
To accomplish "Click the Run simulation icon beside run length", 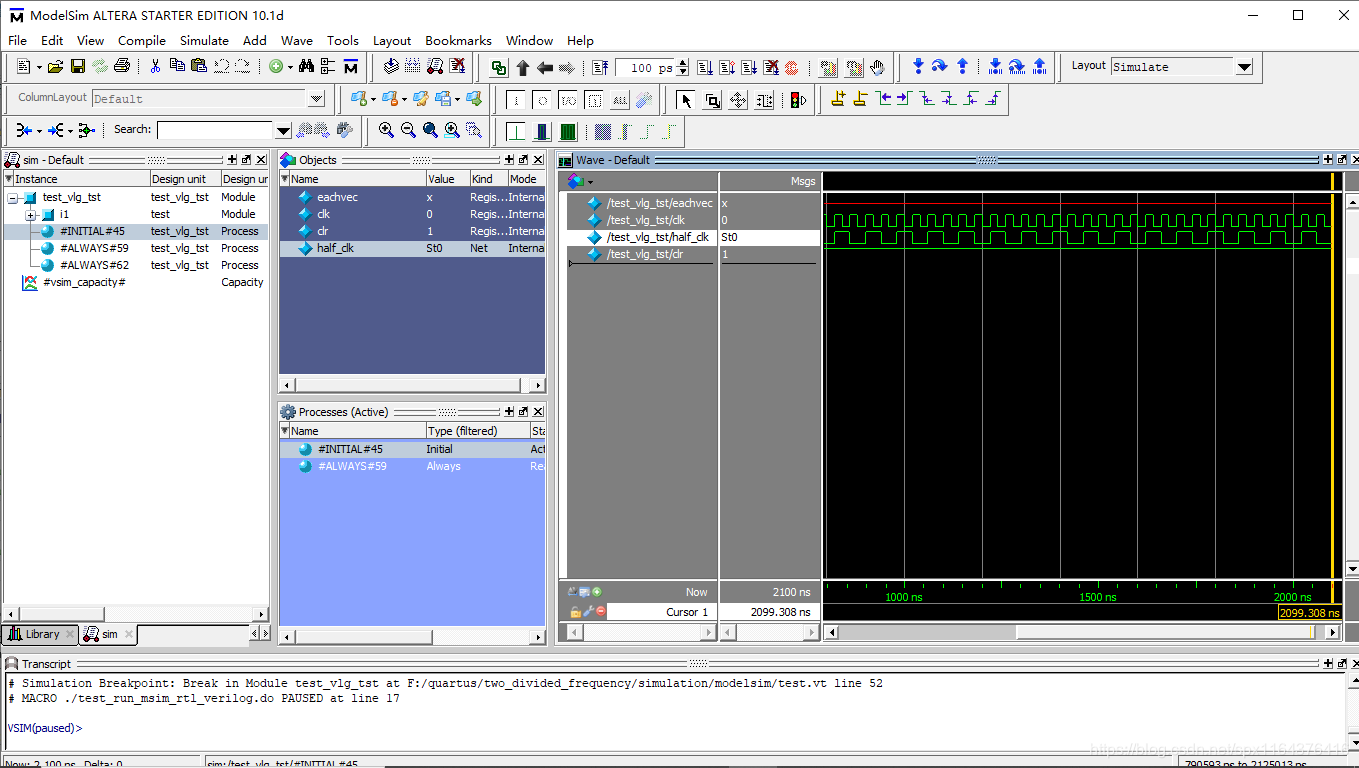I will [705, 68].
